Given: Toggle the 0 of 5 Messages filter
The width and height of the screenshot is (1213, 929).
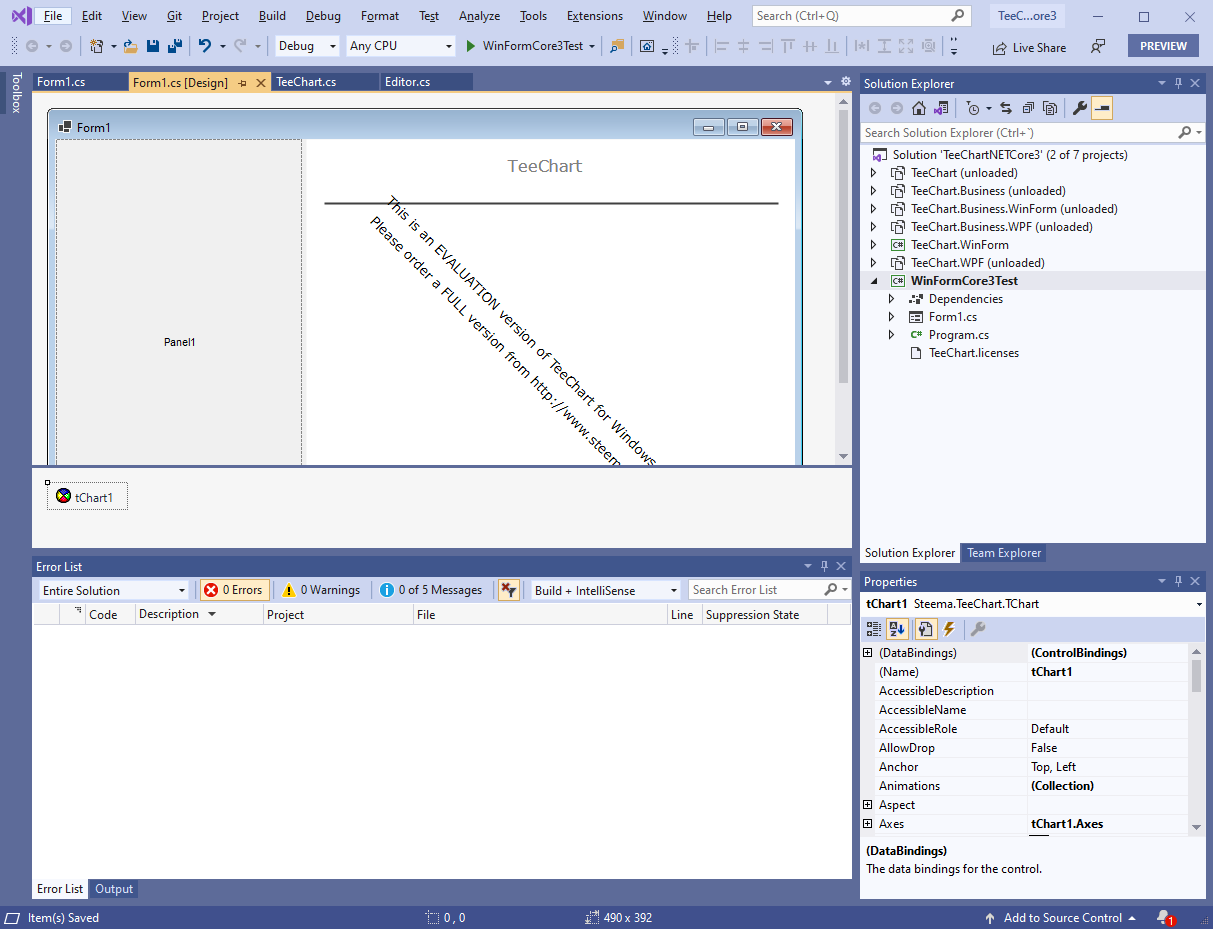Looking at the screenshot, I should [x=432, y=590].
